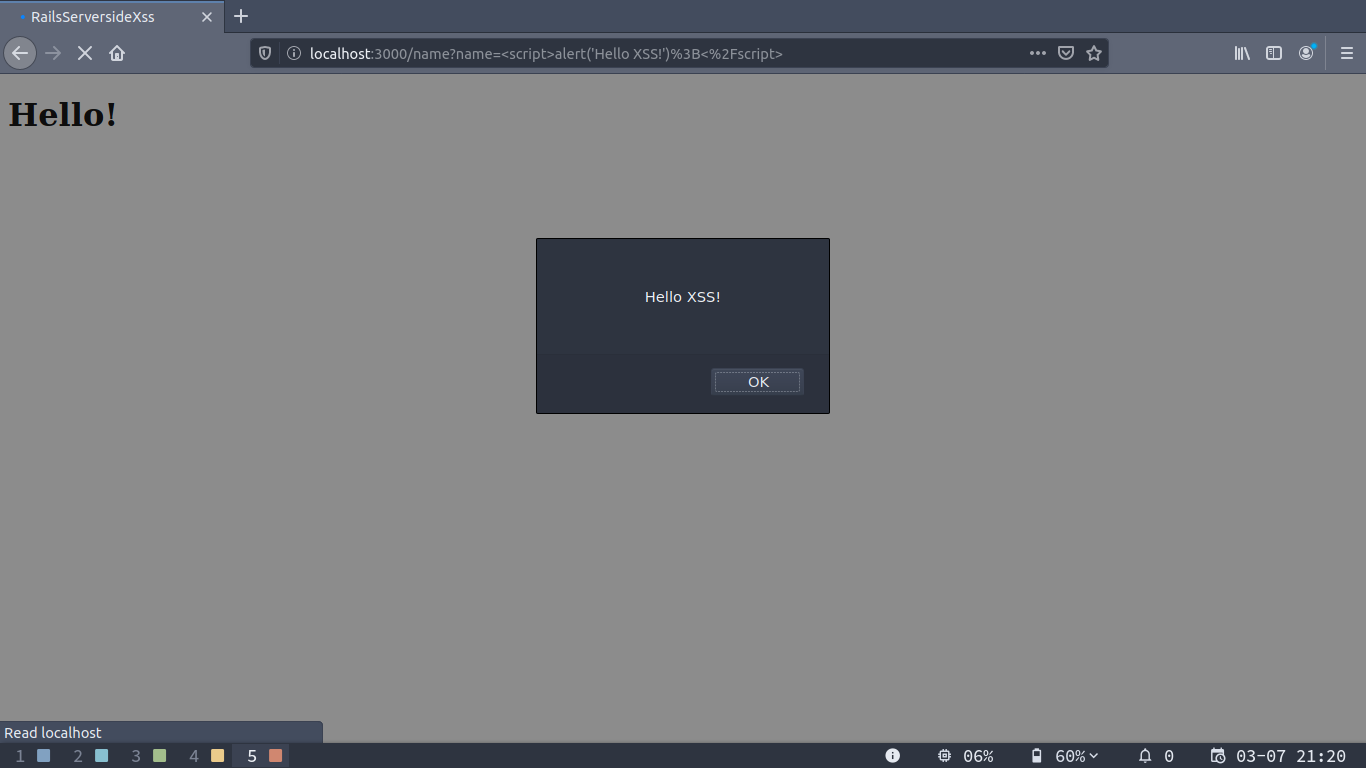The width and height of the screenshot is (1366, 768).
Task: Show site information for localhost
Action: (294, 53)
